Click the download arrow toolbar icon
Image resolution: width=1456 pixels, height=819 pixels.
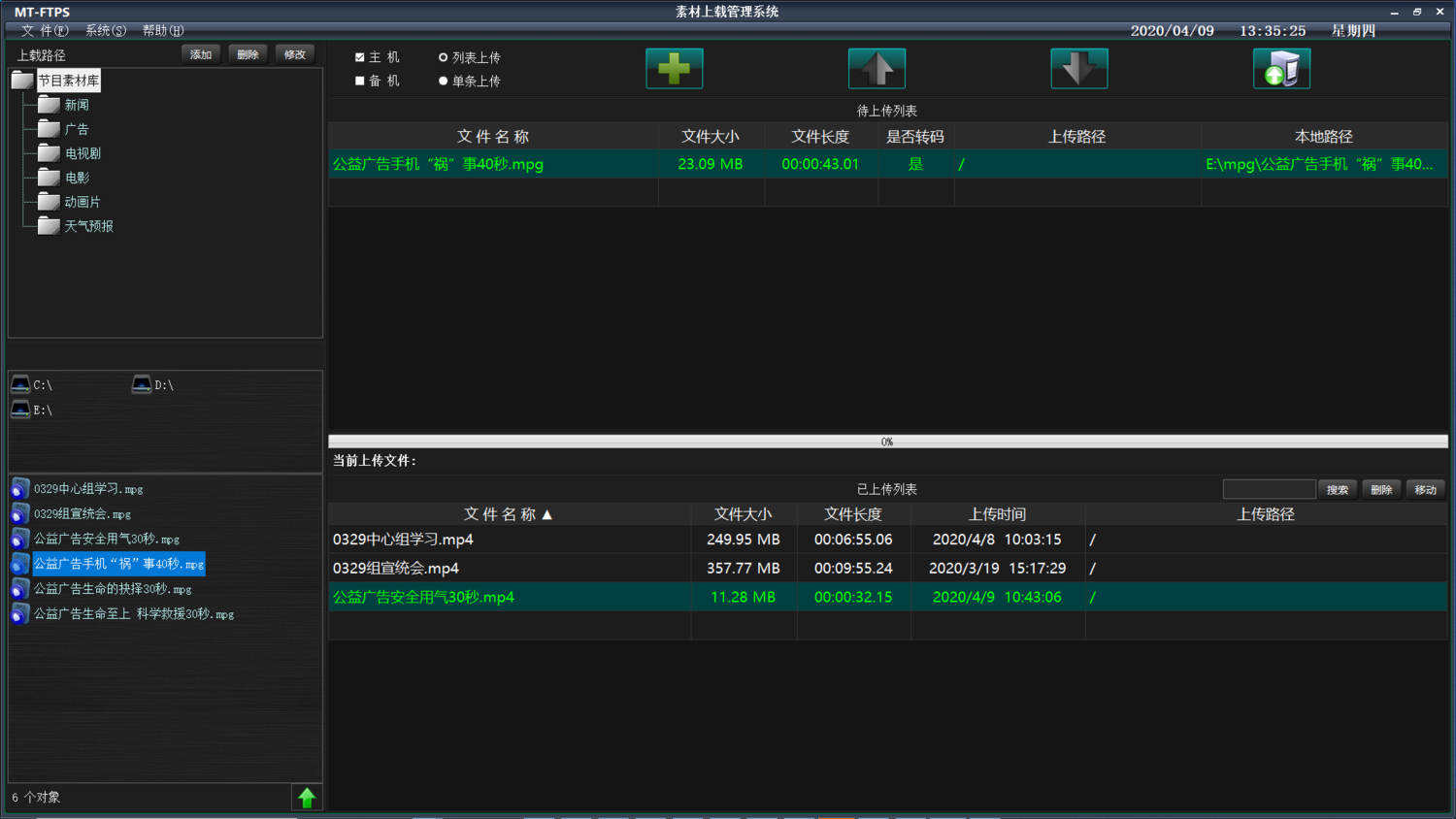click(1078, 68)
